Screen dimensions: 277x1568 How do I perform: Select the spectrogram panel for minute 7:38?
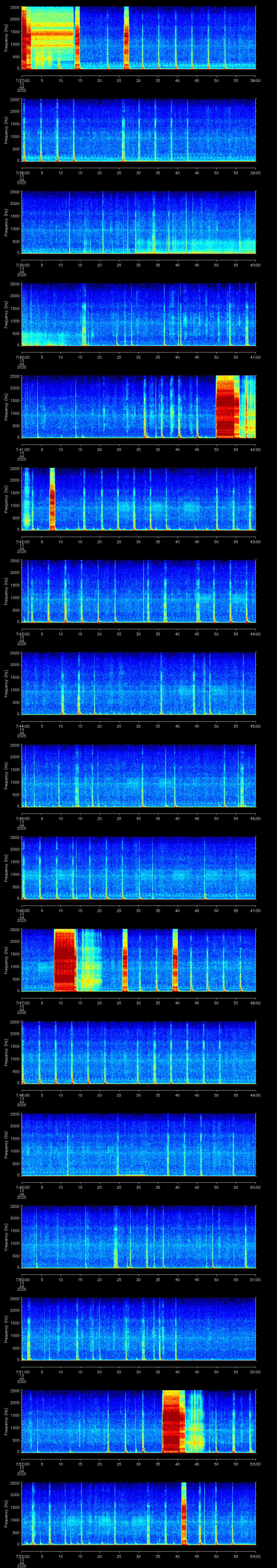138,130
